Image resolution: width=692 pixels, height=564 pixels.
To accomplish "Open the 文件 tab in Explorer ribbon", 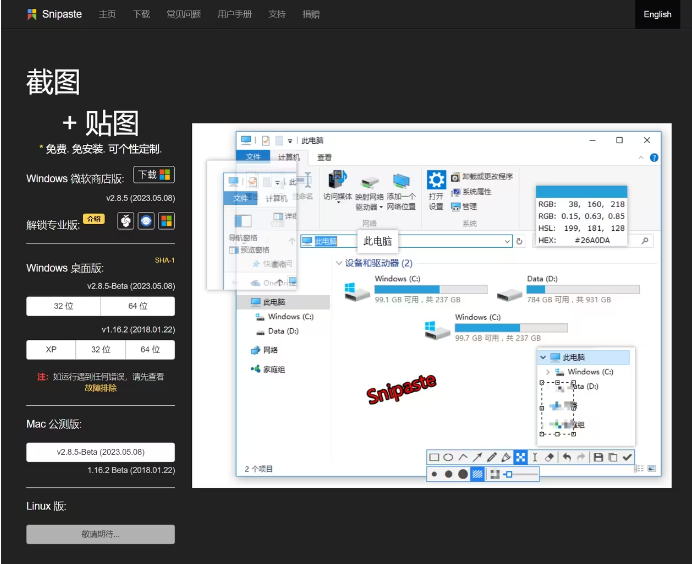I will point(253,157).
